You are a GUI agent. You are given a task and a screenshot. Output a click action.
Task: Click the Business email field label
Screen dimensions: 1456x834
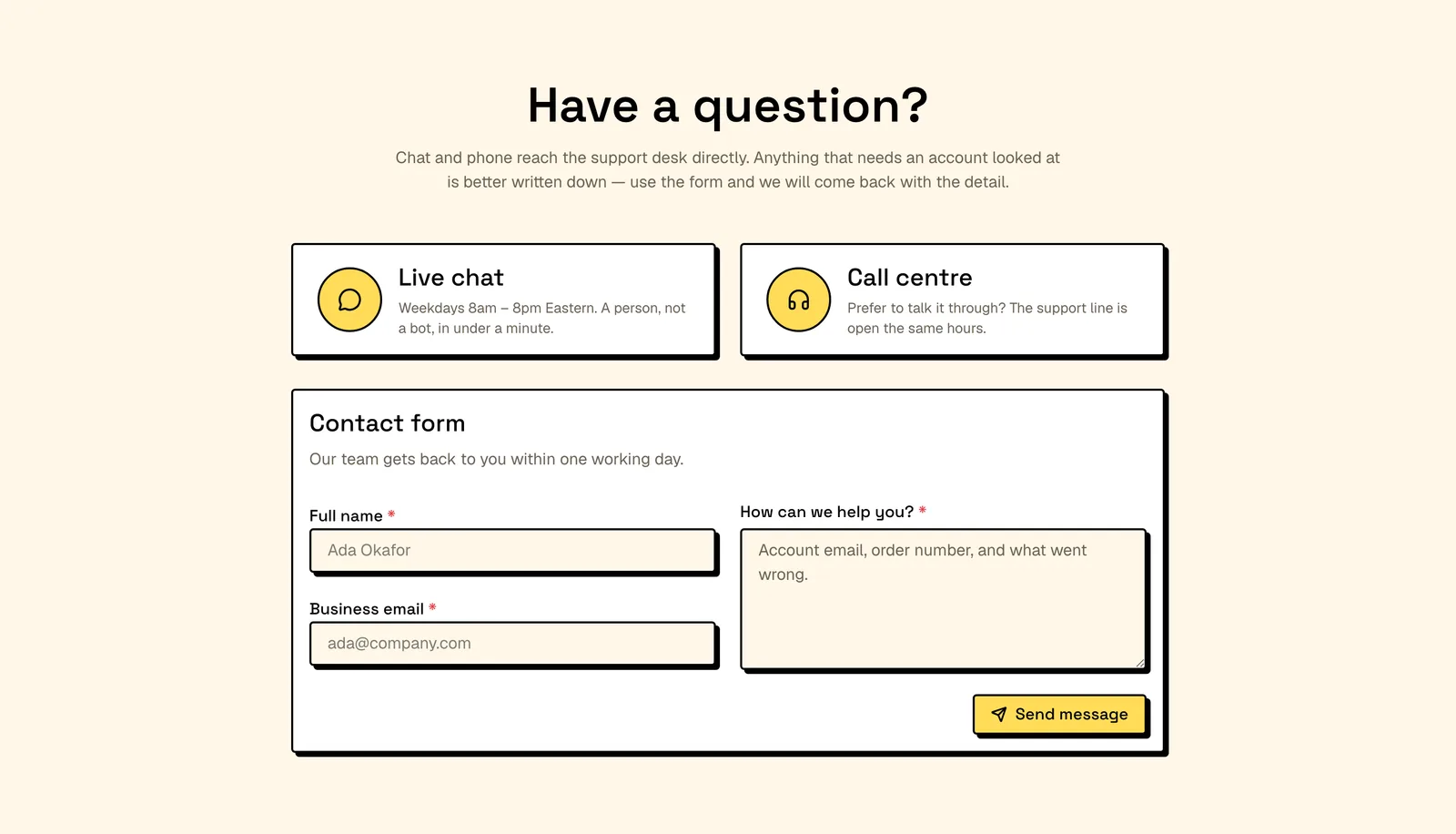[367, 609]
